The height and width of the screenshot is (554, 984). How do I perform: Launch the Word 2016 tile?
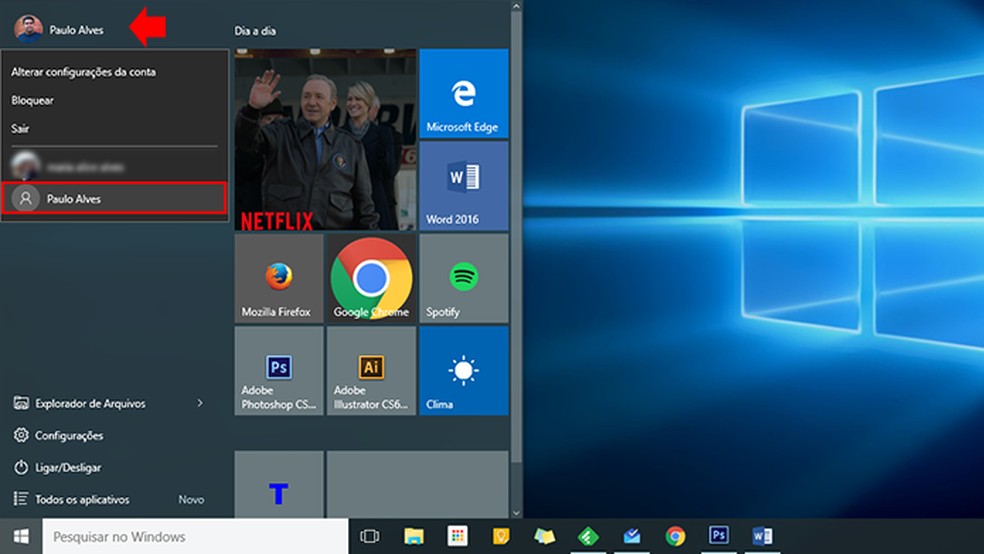(x=463, y=185)
